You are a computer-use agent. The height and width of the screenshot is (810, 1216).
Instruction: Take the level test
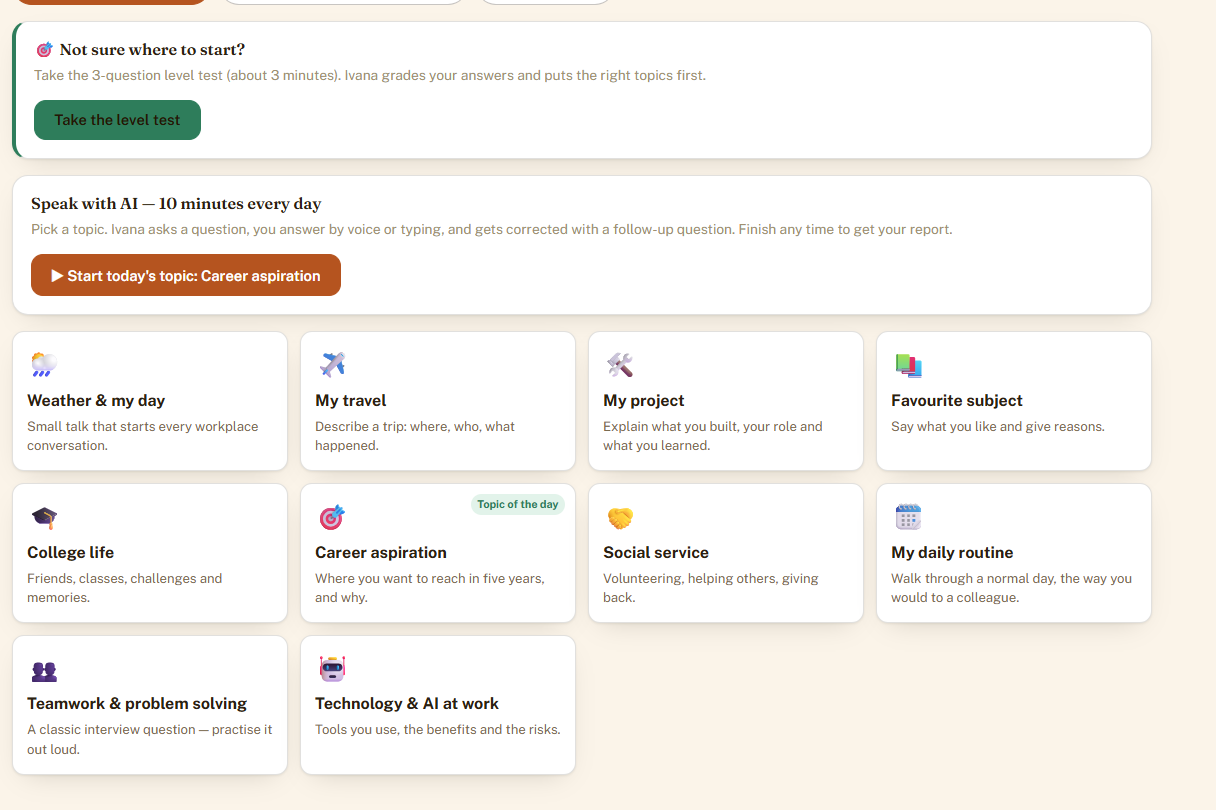117,120
